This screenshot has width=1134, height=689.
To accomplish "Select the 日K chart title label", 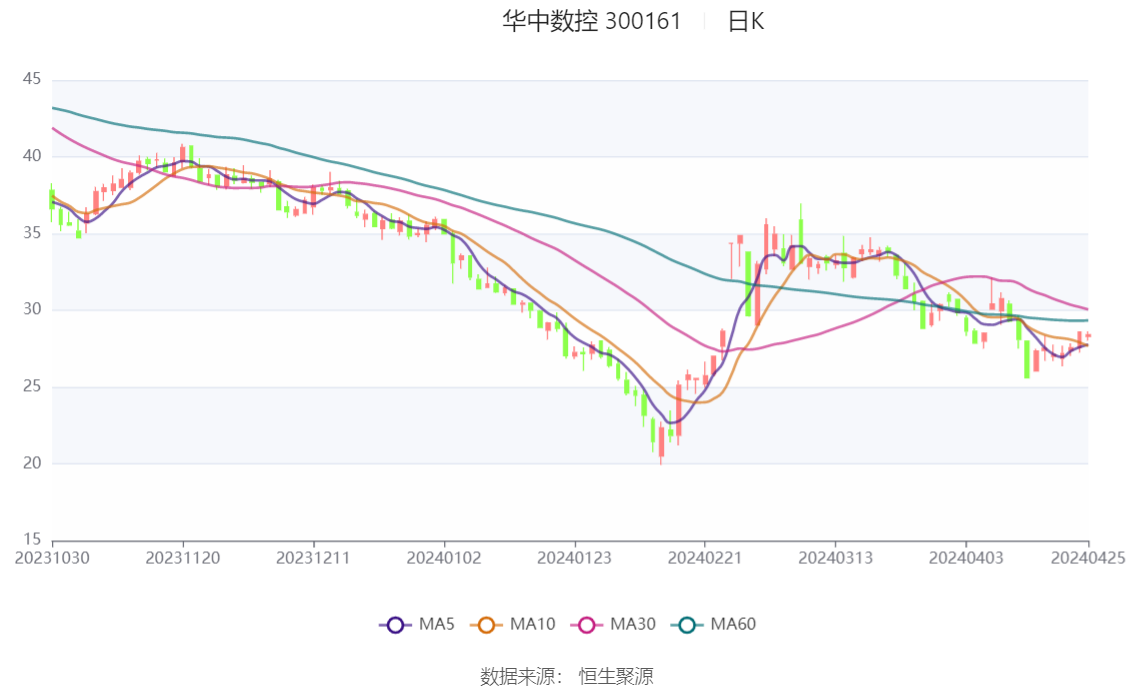I will pos(746,22).
